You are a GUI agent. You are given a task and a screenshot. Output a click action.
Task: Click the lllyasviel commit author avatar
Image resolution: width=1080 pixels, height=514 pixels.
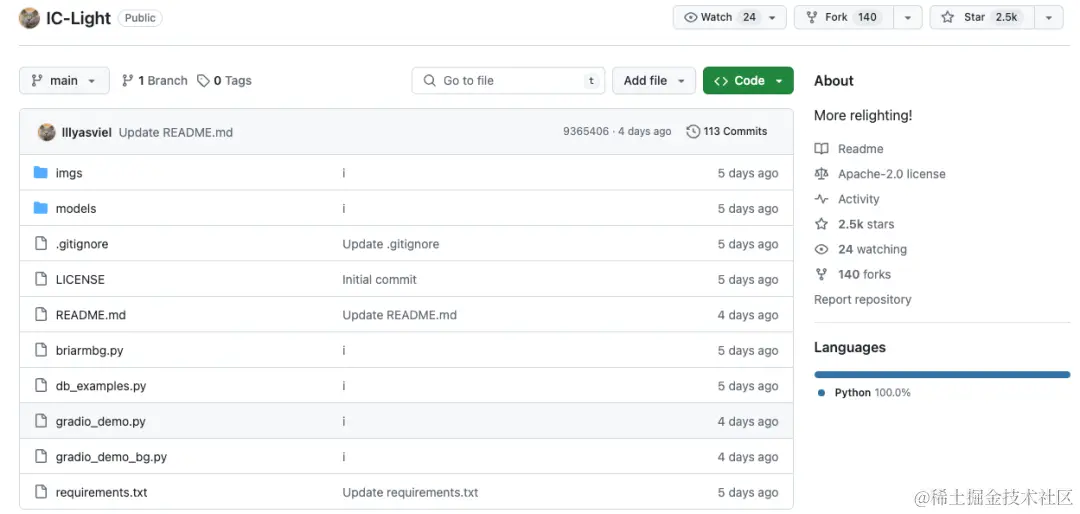point(47,132)
